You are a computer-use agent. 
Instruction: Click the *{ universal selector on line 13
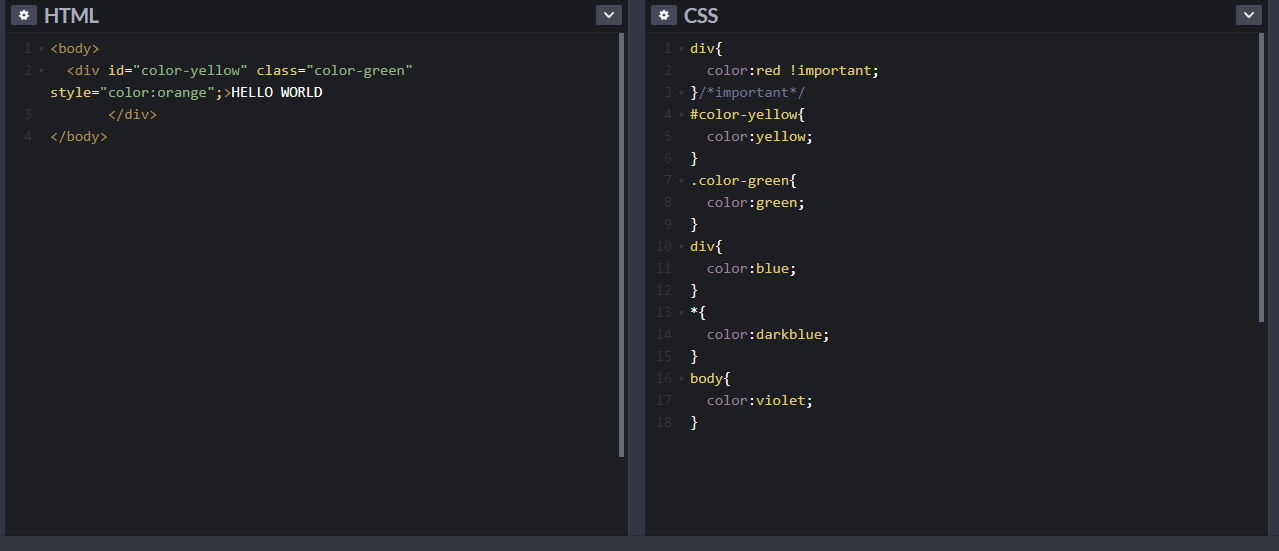698,312
